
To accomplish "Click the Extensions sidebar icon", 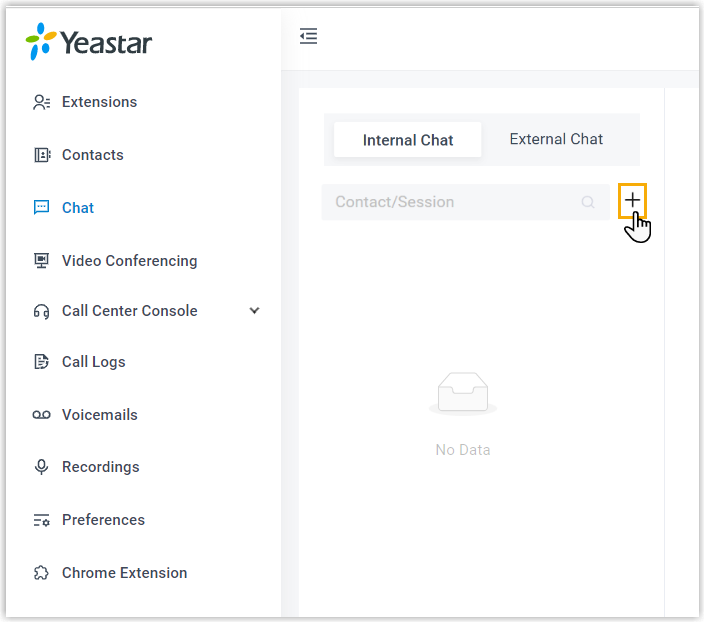I will point(41,102).
